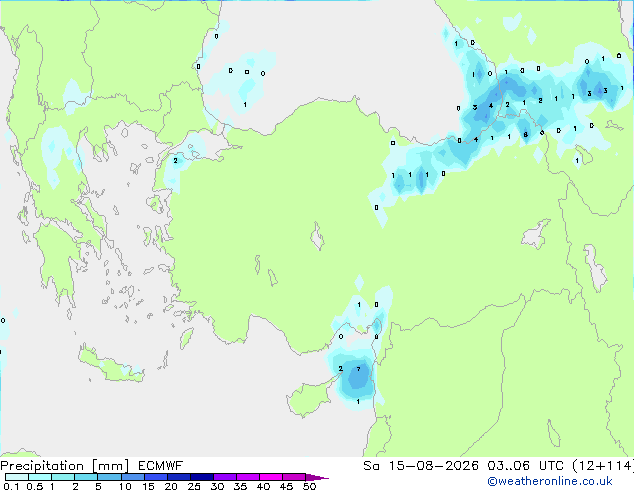Image resolution: width=634 pixels, height=490 pixels.
Task: Click on the island of Crete
Action: coord(110,366)
